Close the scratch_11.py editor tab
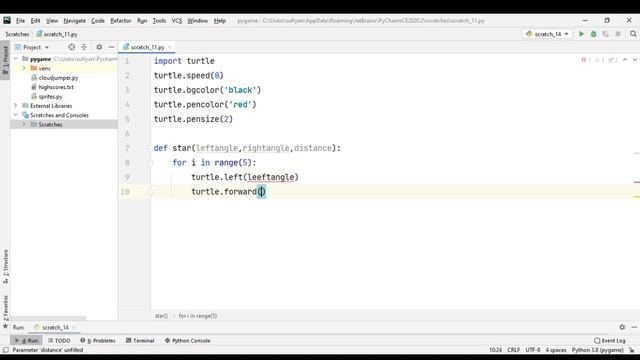 (x=170, y=47)
